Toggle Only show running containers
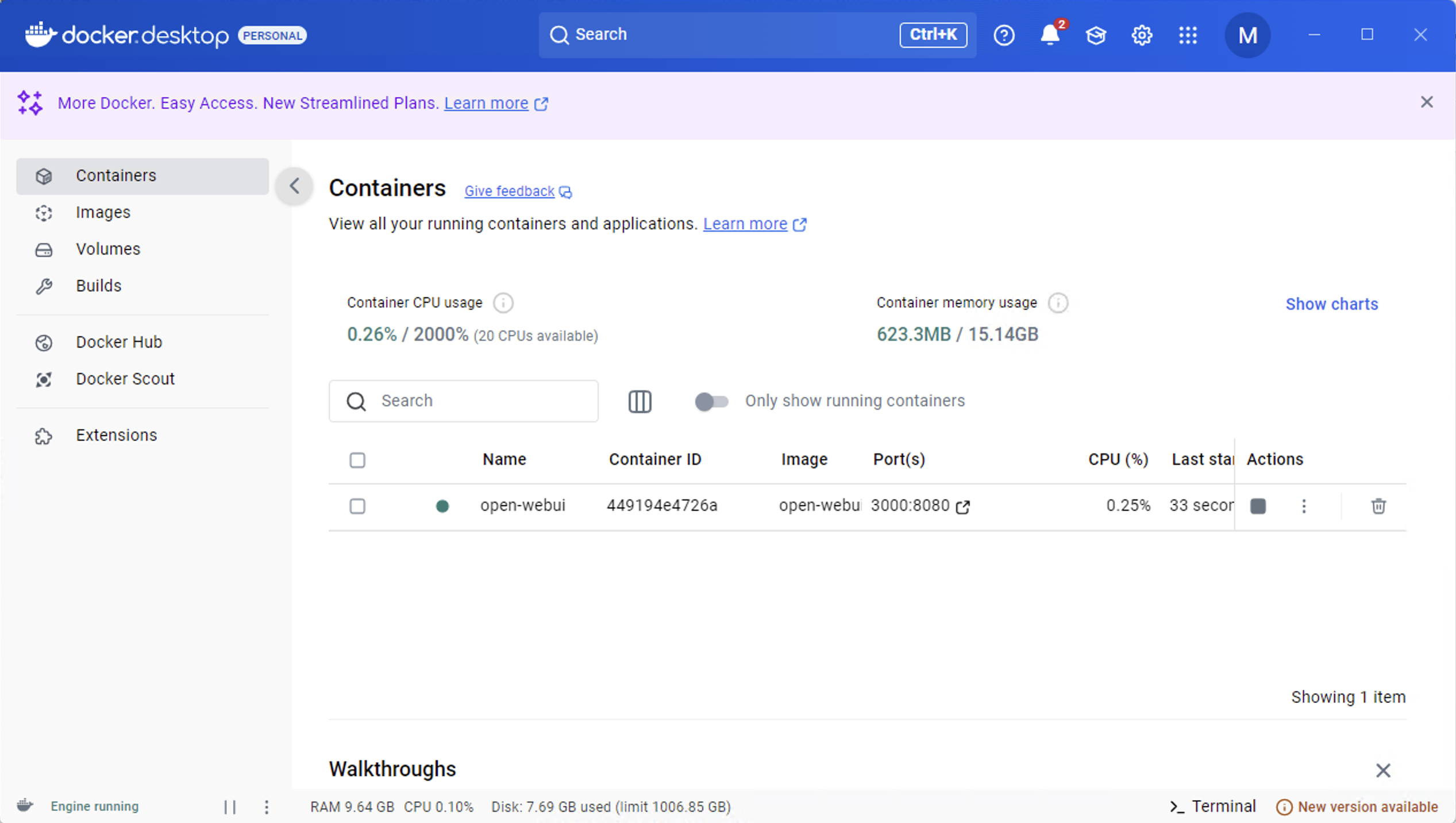 711,401
